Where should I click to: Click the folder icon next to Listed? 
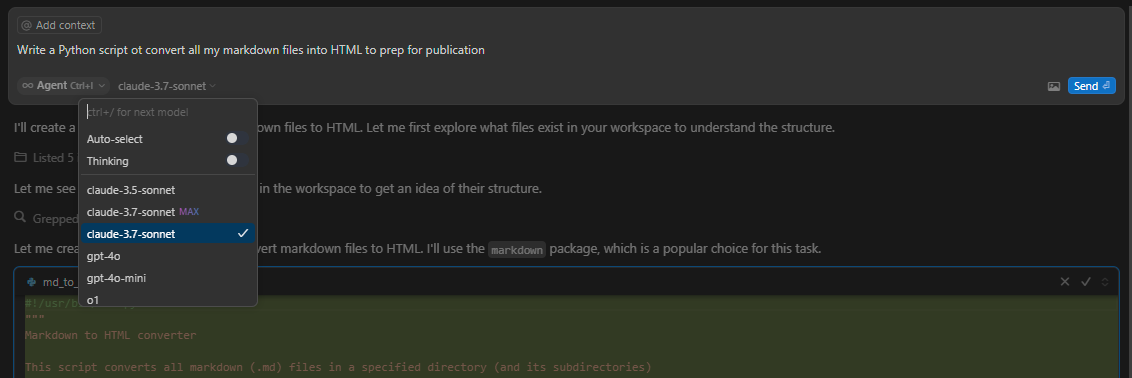click(x=20, y=157)
